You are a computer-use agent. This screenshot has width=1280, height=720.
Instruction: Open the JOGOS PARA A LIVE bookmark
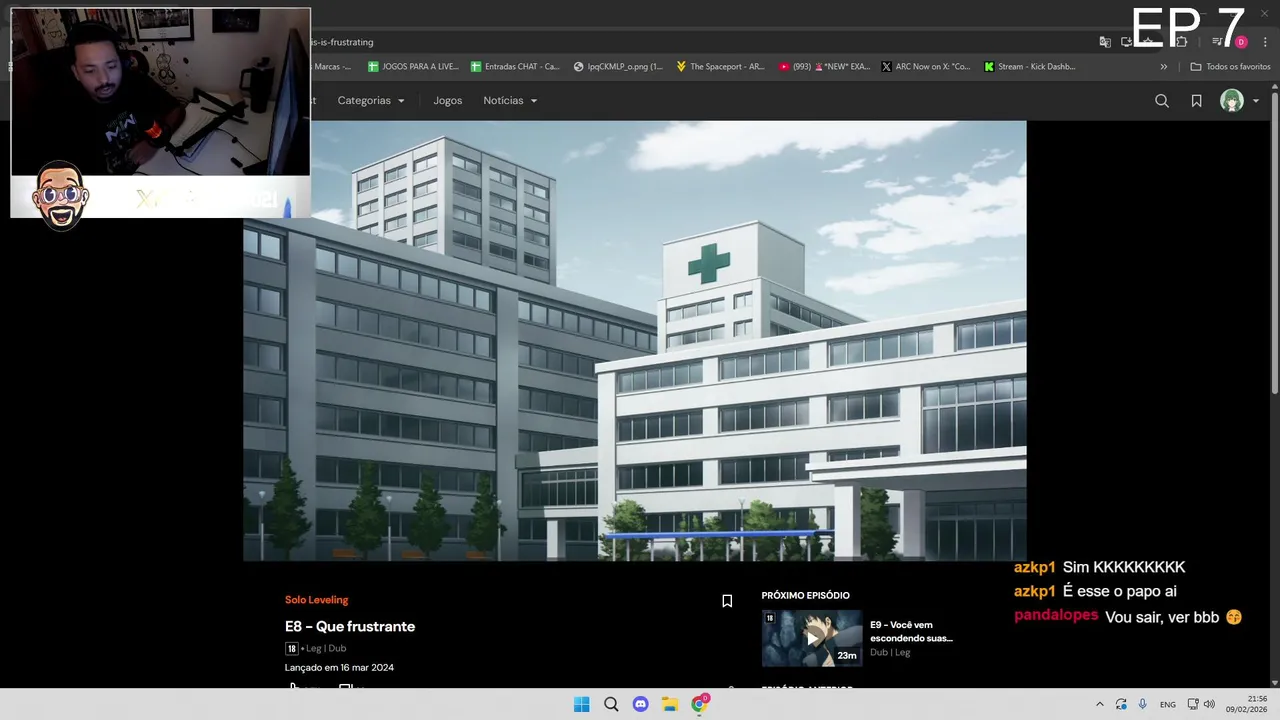click(413, 67)
